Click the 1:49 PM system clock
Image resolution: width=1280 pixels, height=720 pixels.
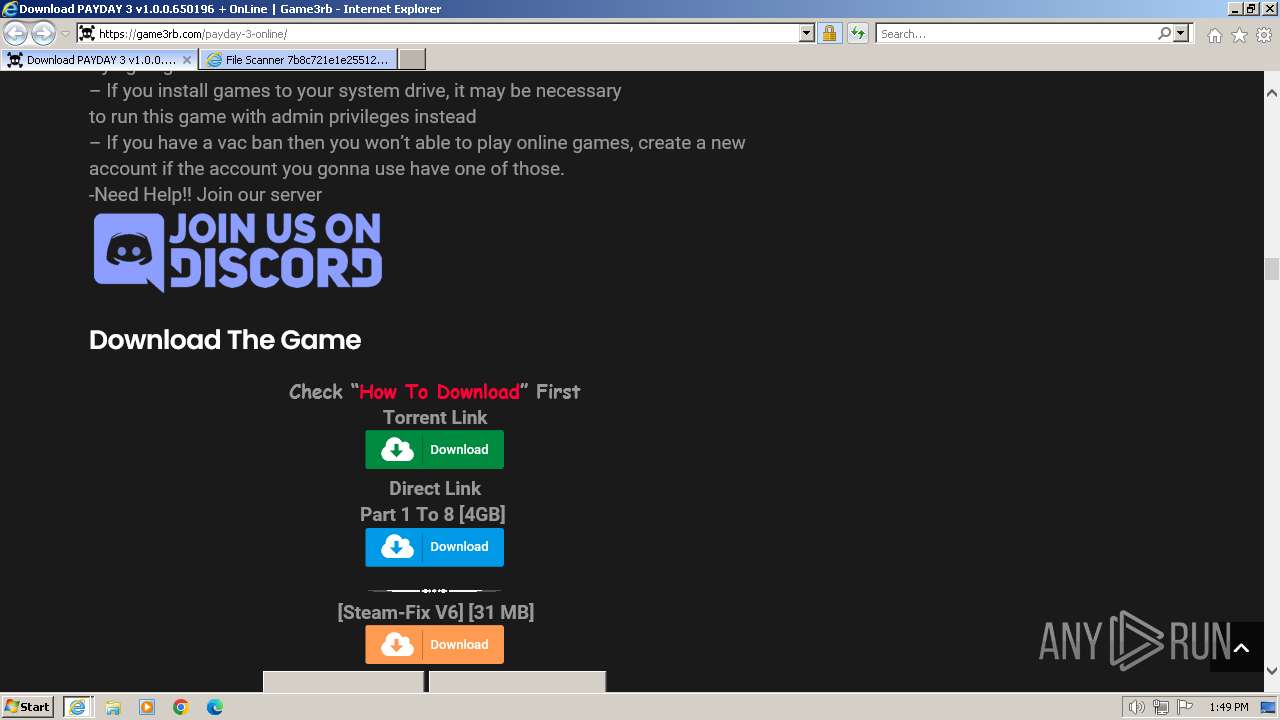(1228, 707)
